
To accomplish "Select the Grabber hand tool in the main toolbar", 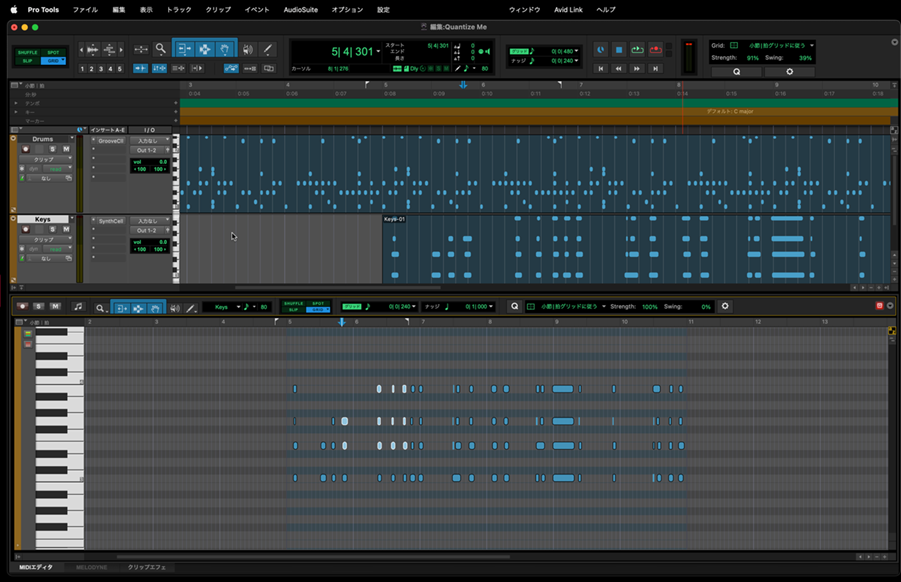I will point(225,49).
